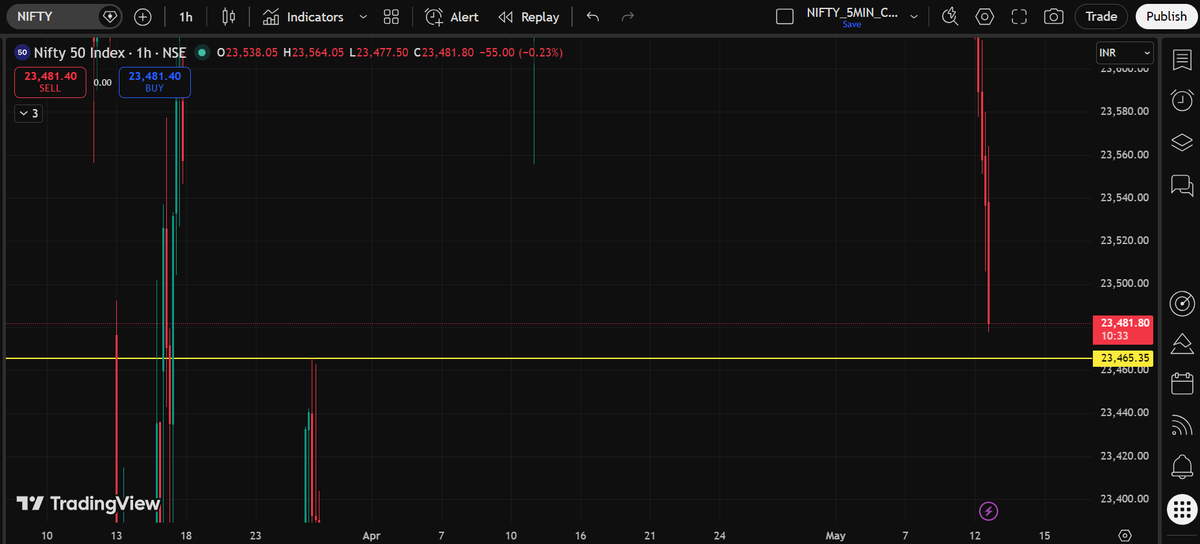Click the 0.00 spread value
This screenshot has width=1200, height=544.
click(102, 82)
